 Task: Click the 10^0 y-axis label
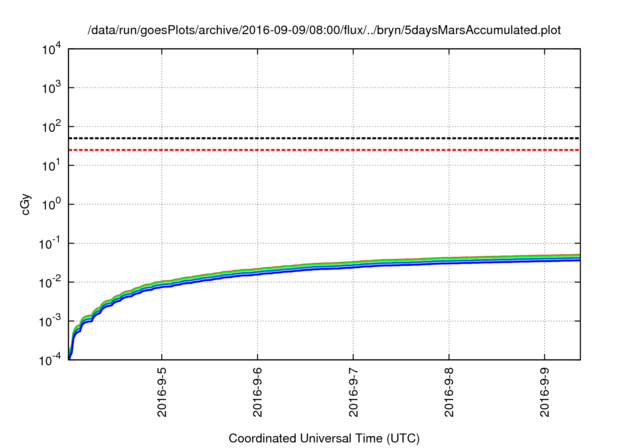click(51, 204)
